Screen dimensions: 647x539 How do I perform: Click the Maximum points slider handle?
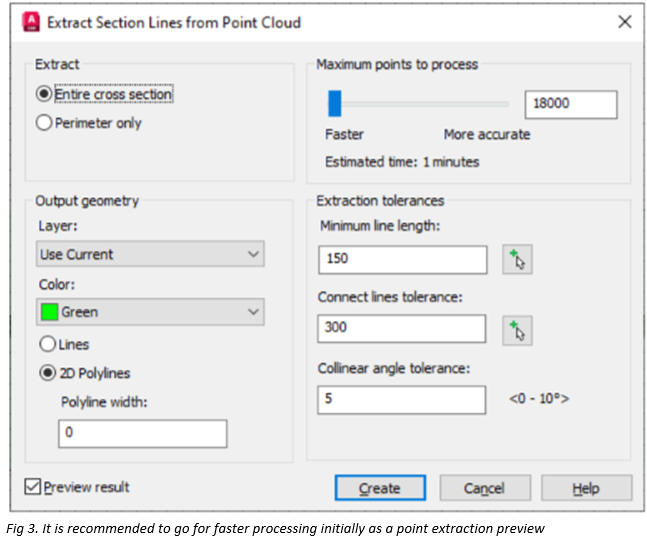pyautogui.click(x=335, y=104)
